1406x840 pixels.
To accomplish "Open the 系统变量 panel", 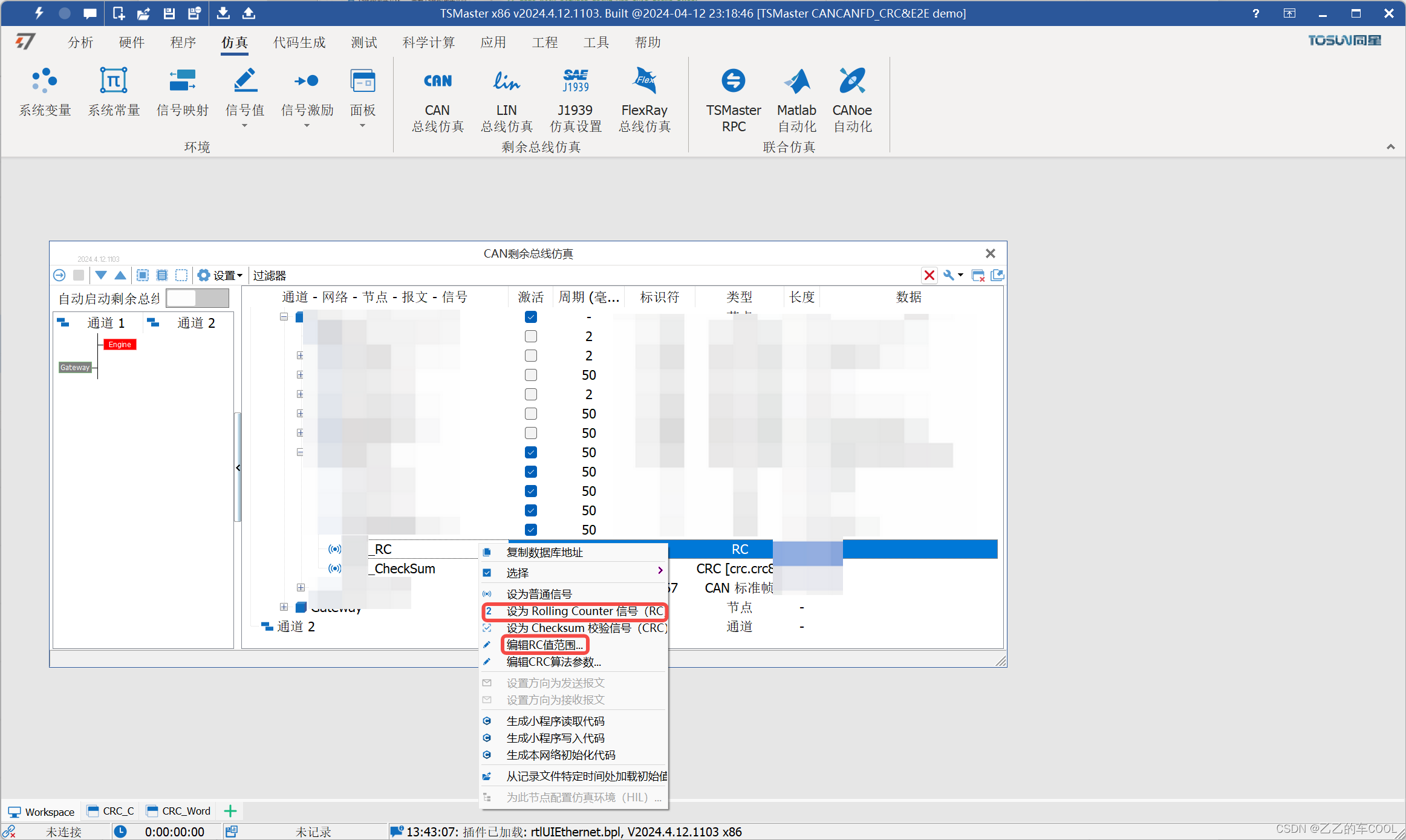I will coord(45,92).
